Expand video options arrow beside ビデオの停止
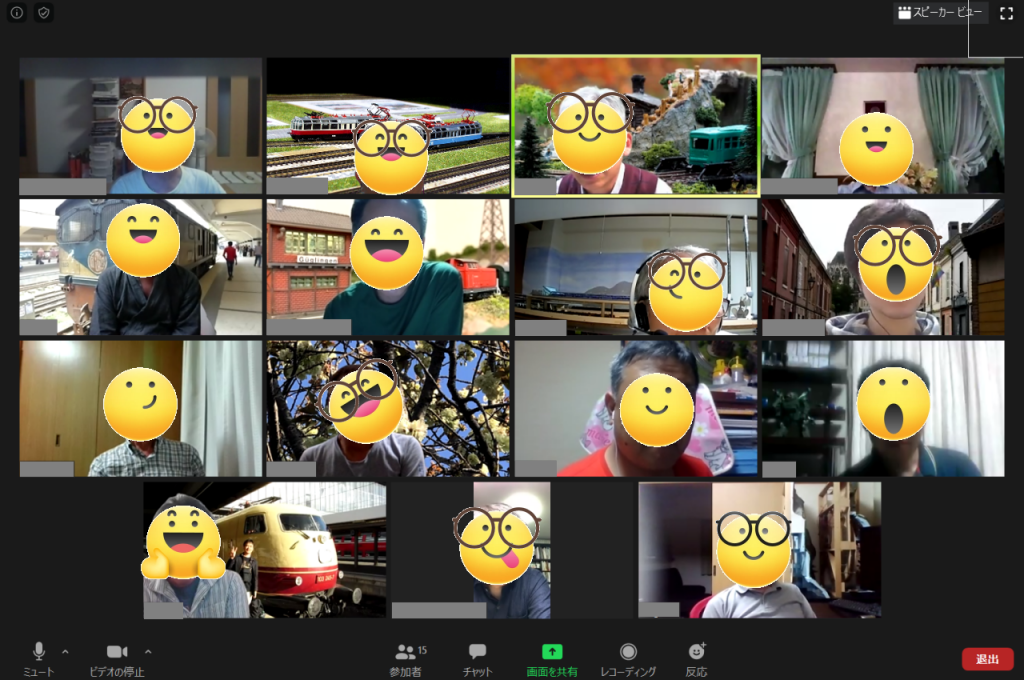The height and width of the screenshot is (680, 1024). (x=148, y=652)
